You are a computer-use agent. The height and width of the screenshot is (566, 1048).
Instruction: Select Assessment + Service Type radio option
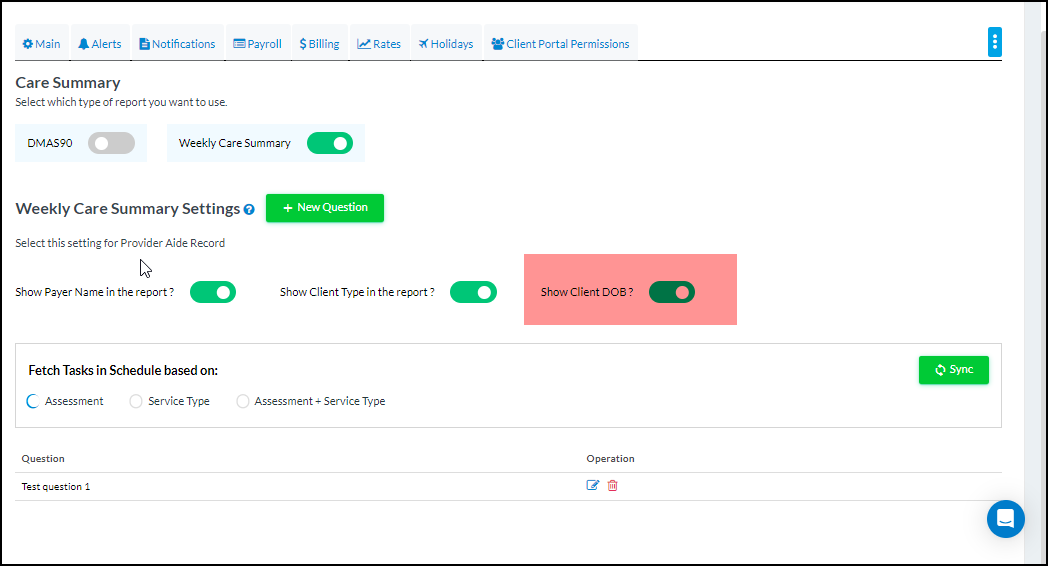click(242, 401)
